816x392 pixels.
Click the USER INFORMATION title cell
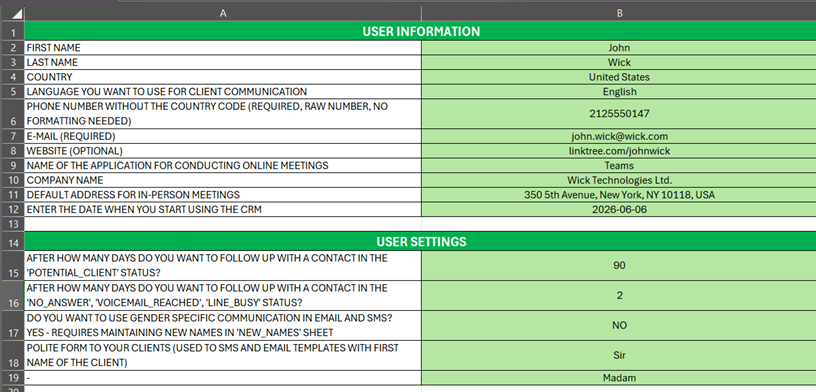[x=420, y=31]
